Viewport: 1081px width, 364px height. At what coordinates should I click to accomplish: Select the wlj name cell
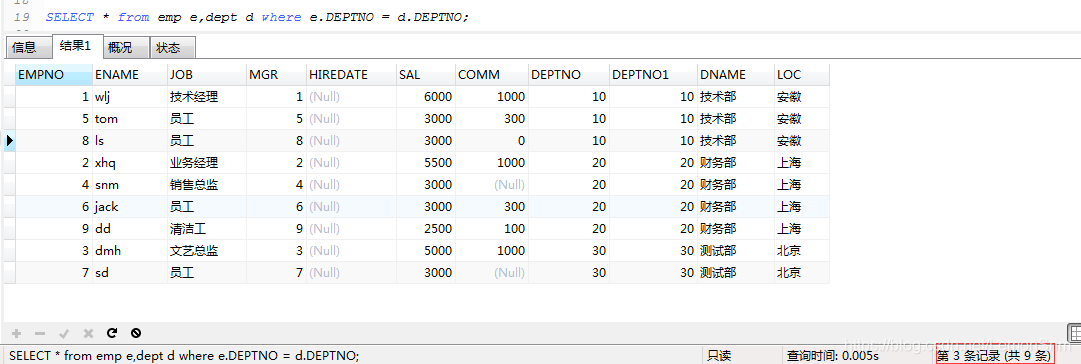(x=130, y=97)
